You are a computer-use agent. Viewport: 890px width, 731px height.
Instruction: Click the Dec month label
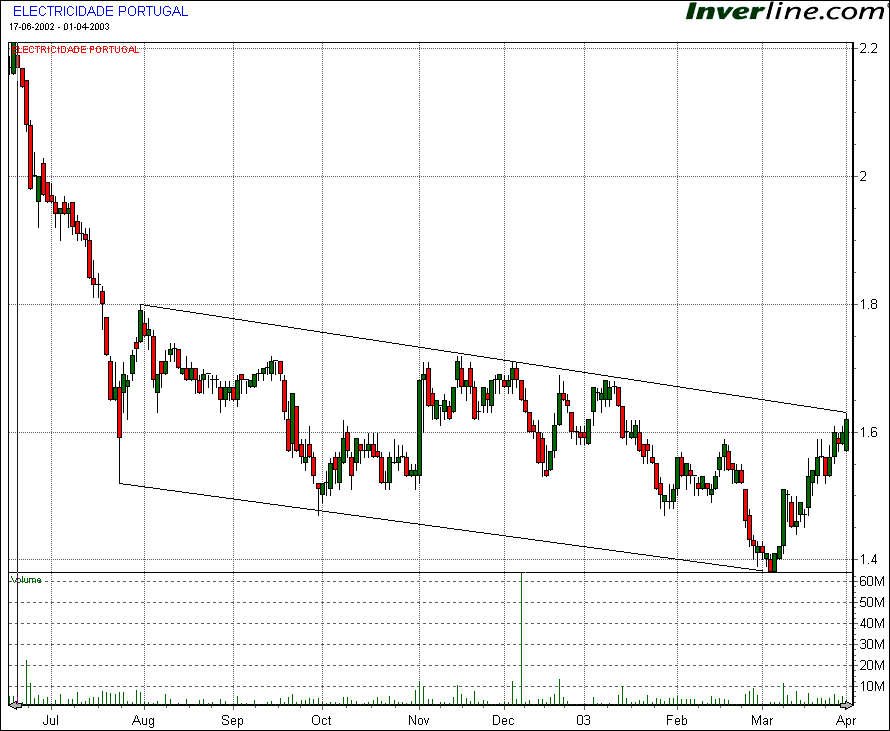[503, 720]
